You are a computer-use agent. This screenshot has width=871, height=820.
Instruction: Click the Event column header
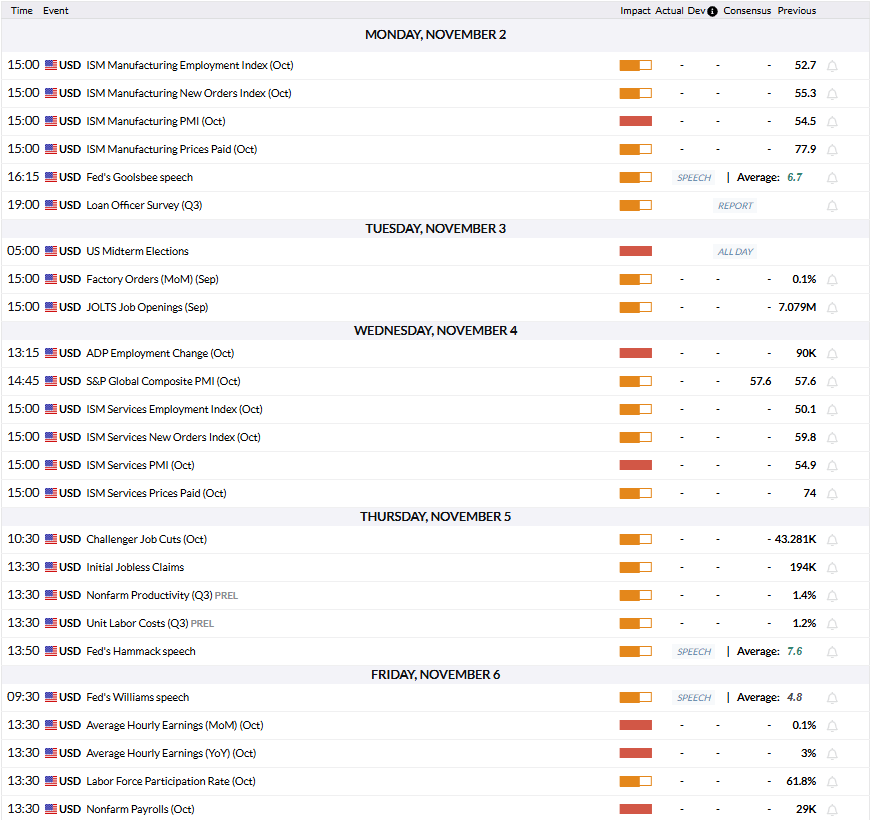[x=56, y=11]
